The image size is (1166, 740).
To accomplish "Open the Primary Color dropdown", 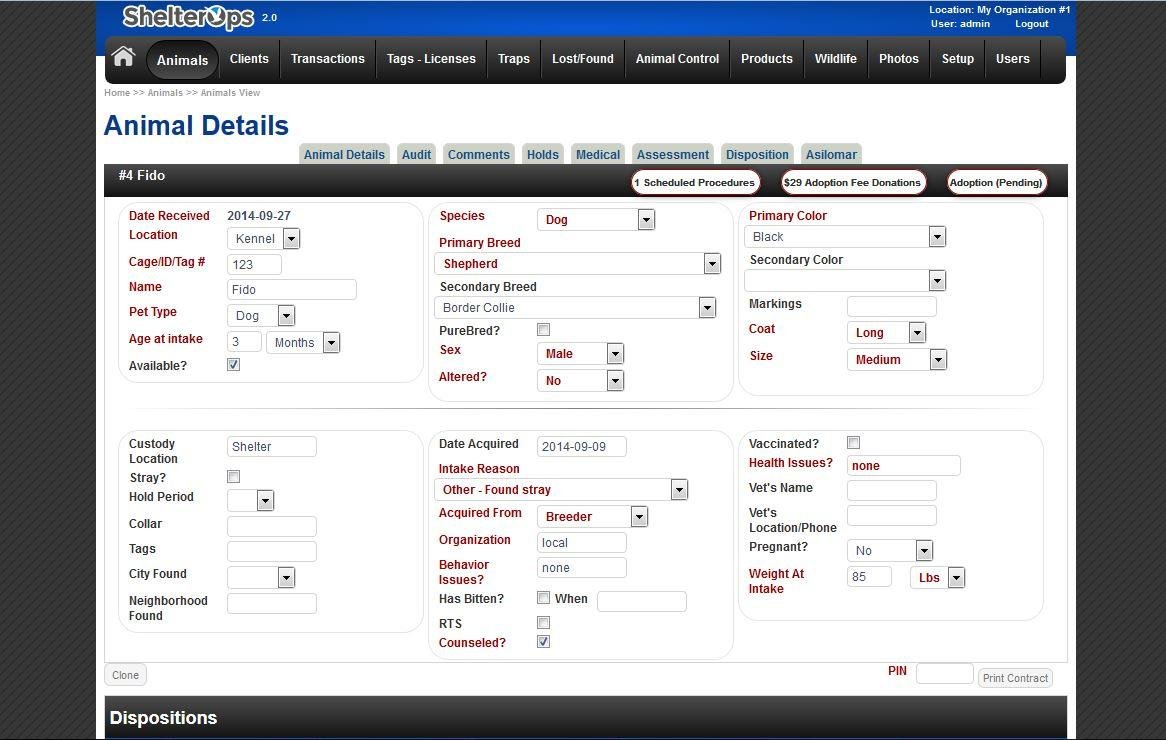I will coord(937,236).
